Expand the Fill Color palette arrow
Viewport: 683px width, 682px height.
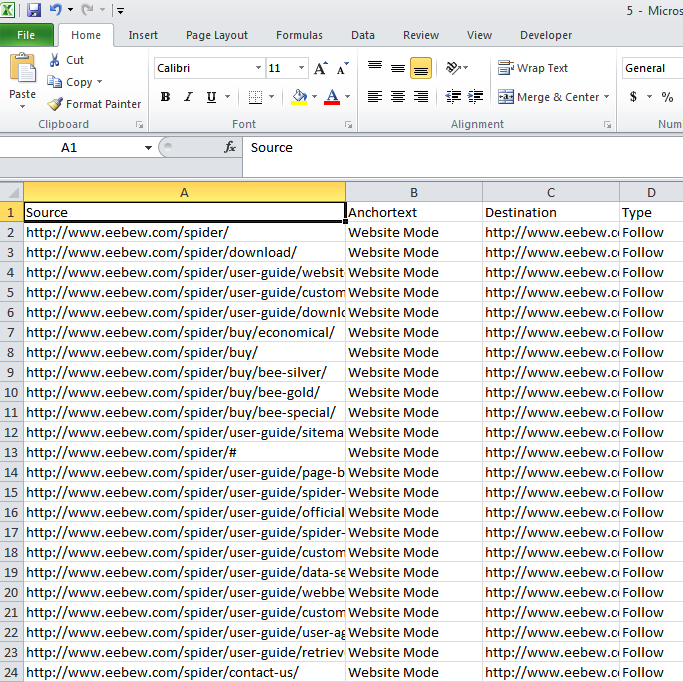[314, 97]
